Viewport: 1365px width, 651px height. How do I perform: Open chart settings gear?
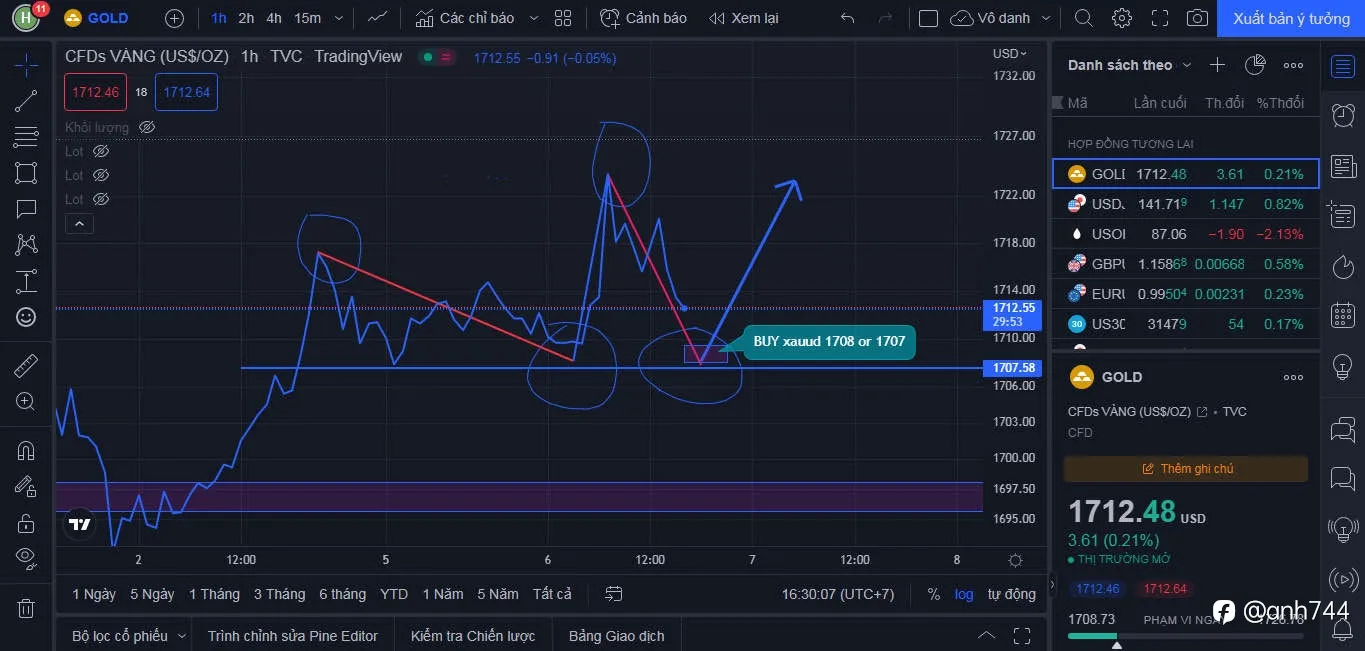point(1122,18)
